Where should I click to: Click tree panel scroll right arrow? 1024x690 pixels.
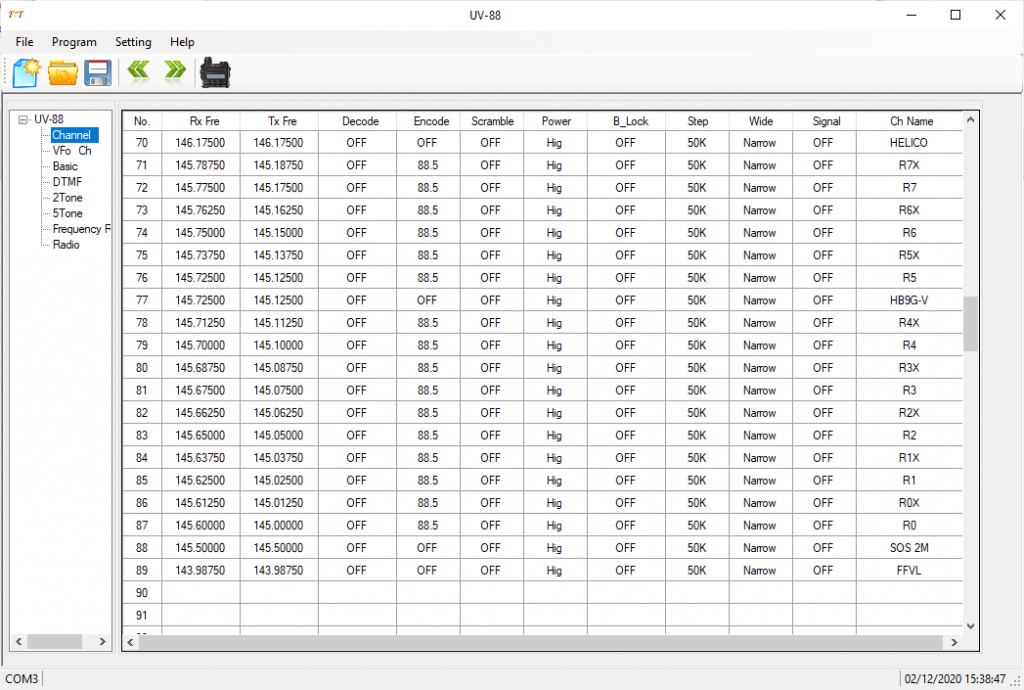[x=102, y=642]
